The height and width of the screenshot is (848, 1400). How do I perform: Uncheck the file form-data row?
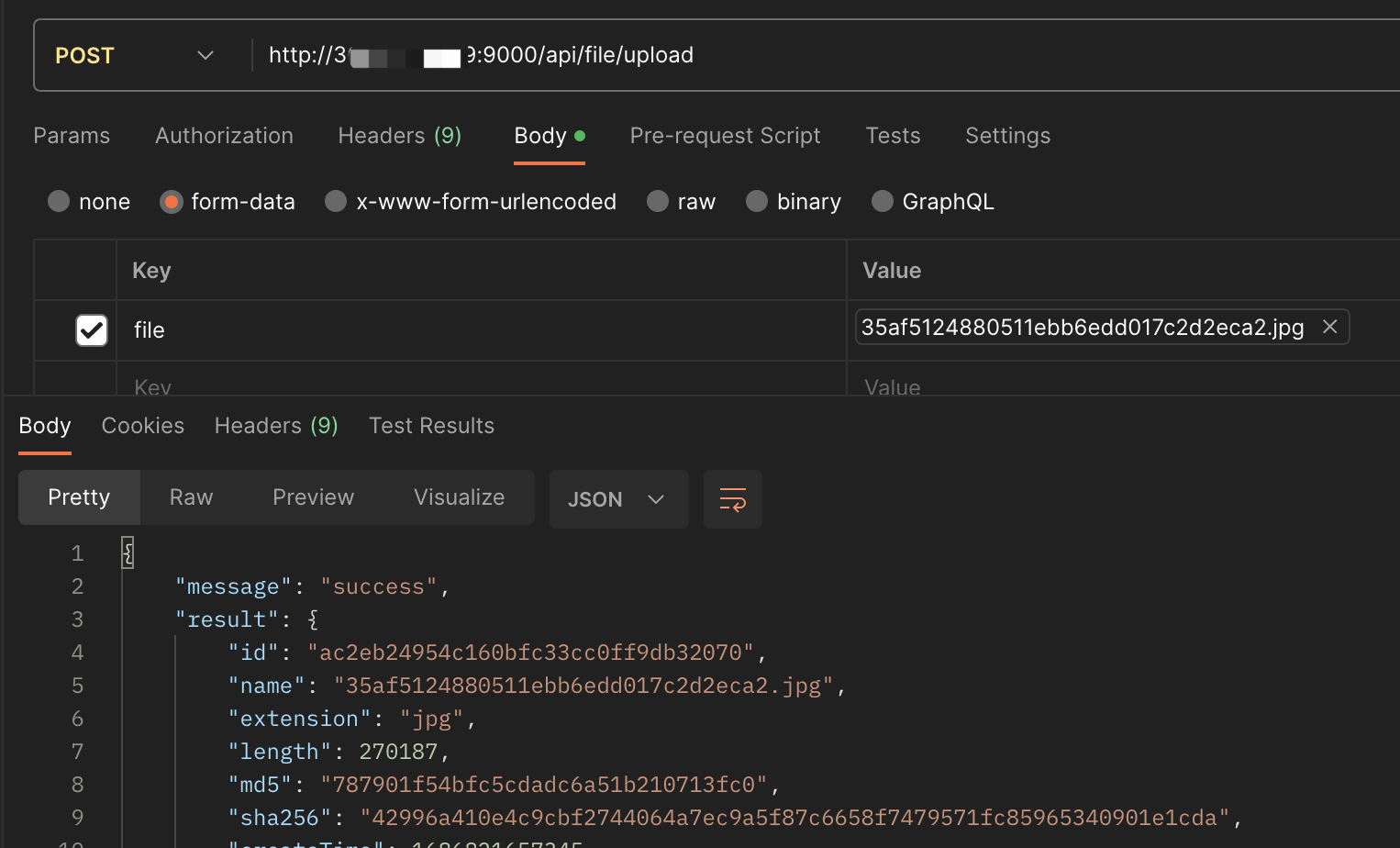[x=91, y=330]
